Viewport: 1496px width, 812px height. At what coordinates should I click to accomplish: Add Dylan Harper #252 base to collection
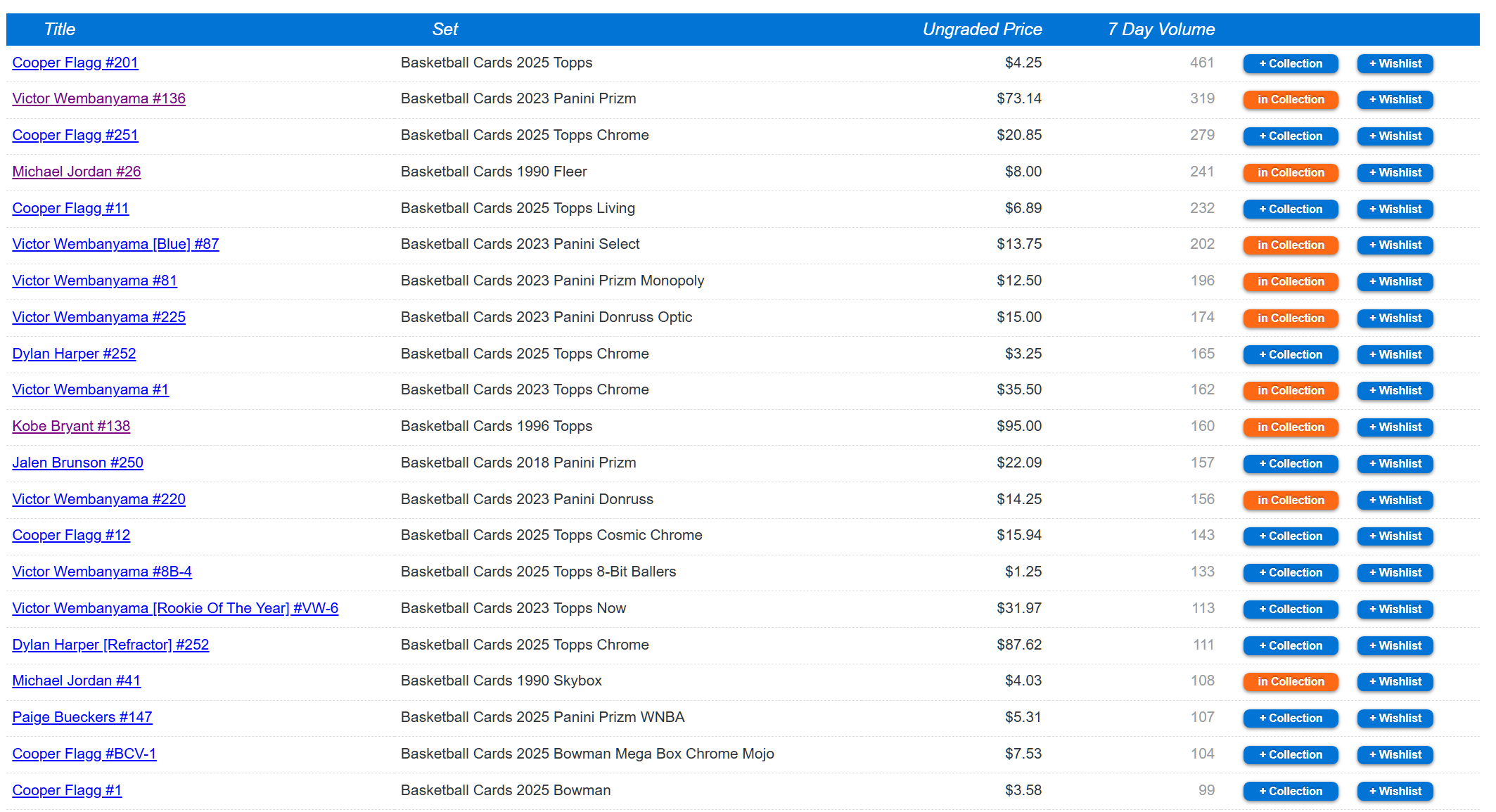point(1291,355)
